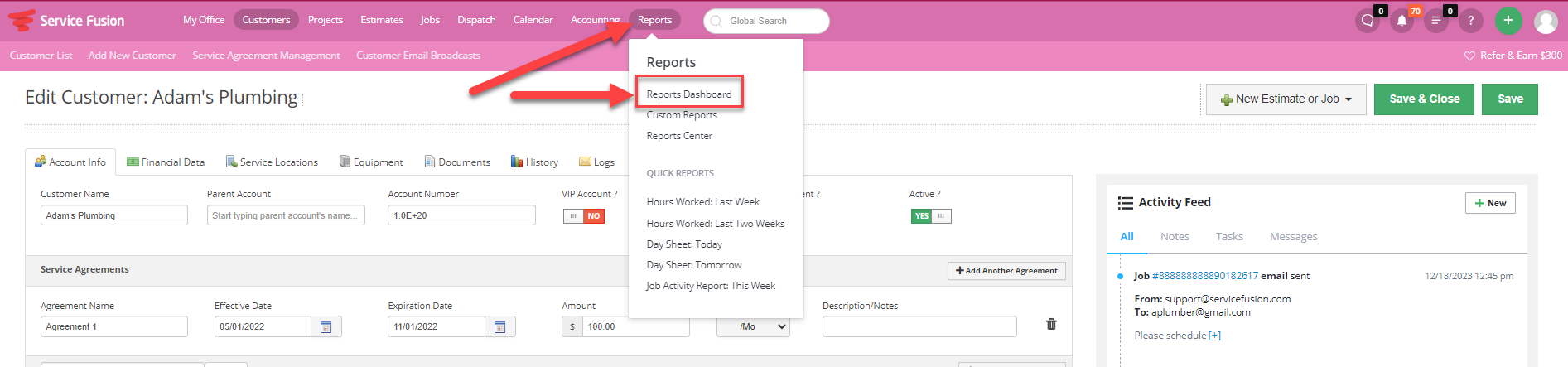Toggle the VIP Account switch
The image size is (1568, 367).
[x=584, y=215]
